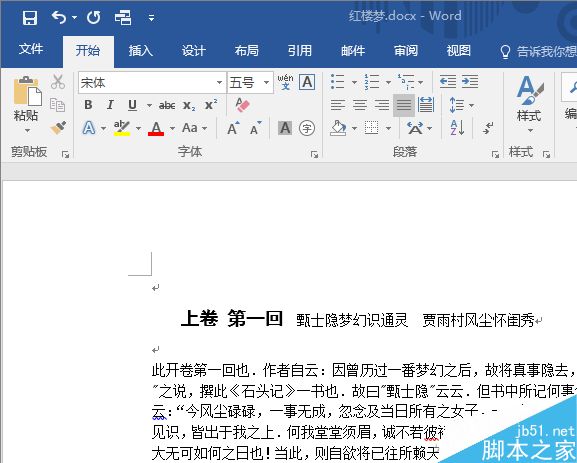This screenshot has height=463, width=577.
Task: Expand the 粘贴 options arrow
Action: coord(27,130)
